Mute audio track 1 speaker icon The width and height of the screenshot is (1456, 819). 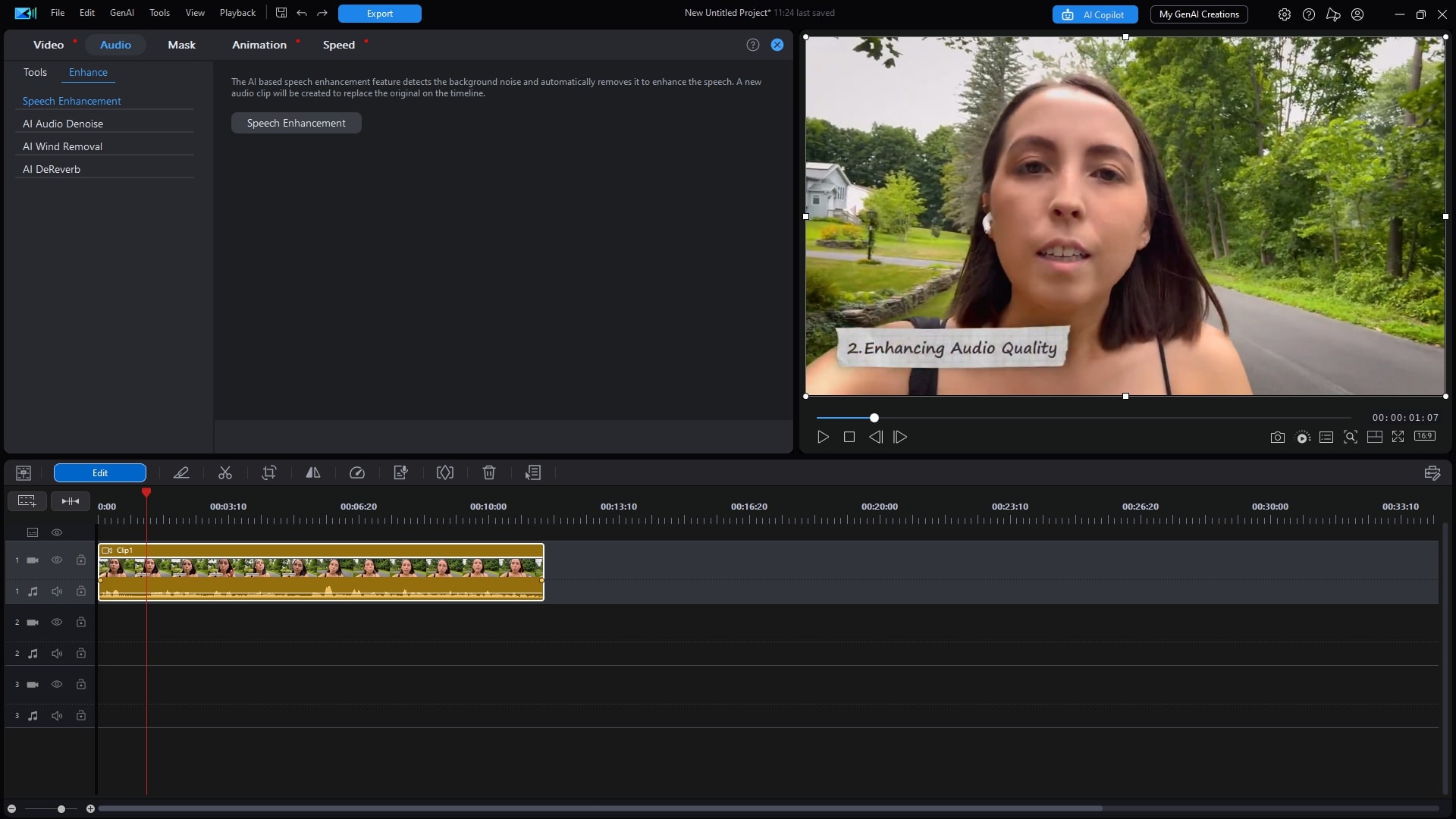click(x=57, y=591)
